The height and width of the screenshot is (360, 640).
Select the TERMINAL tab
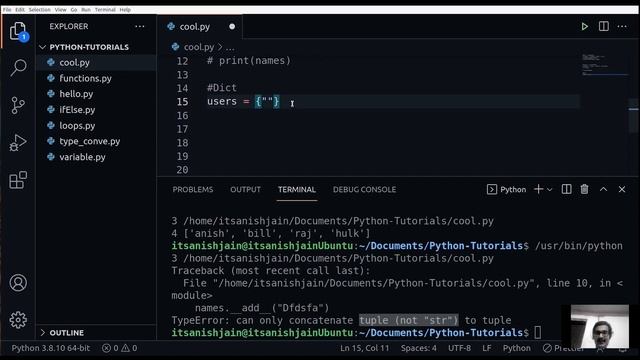[x=297, y=189]
